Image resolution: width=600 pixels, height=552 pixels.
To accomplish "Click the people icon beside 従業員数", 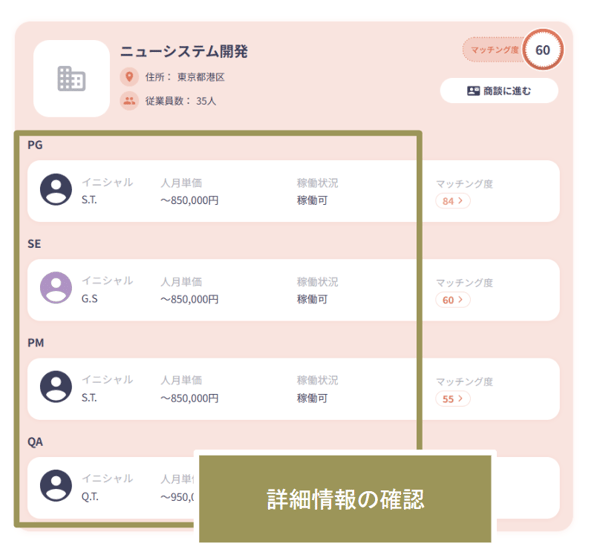I will tap(129, 101).
